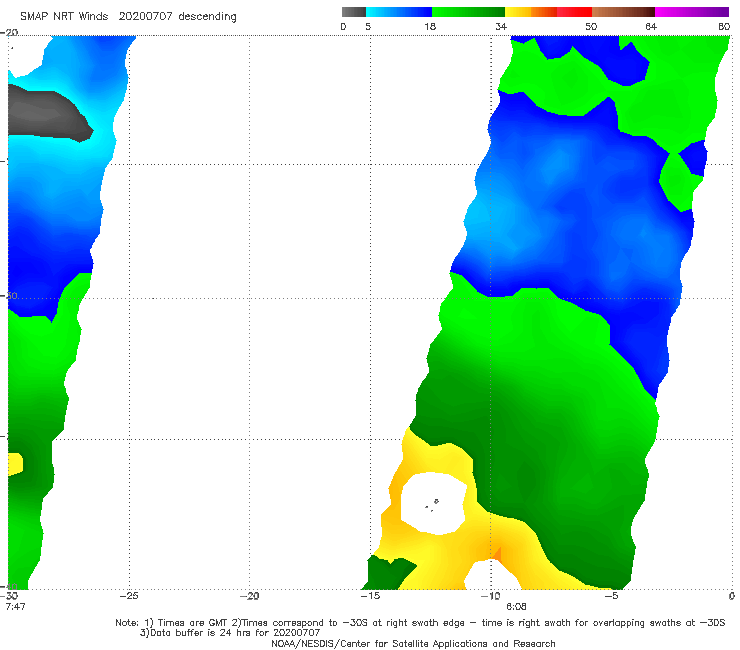Viewport: 740px width, 650px height.
Task: Click the '34' label under the color bar
Action: (501, 26)
